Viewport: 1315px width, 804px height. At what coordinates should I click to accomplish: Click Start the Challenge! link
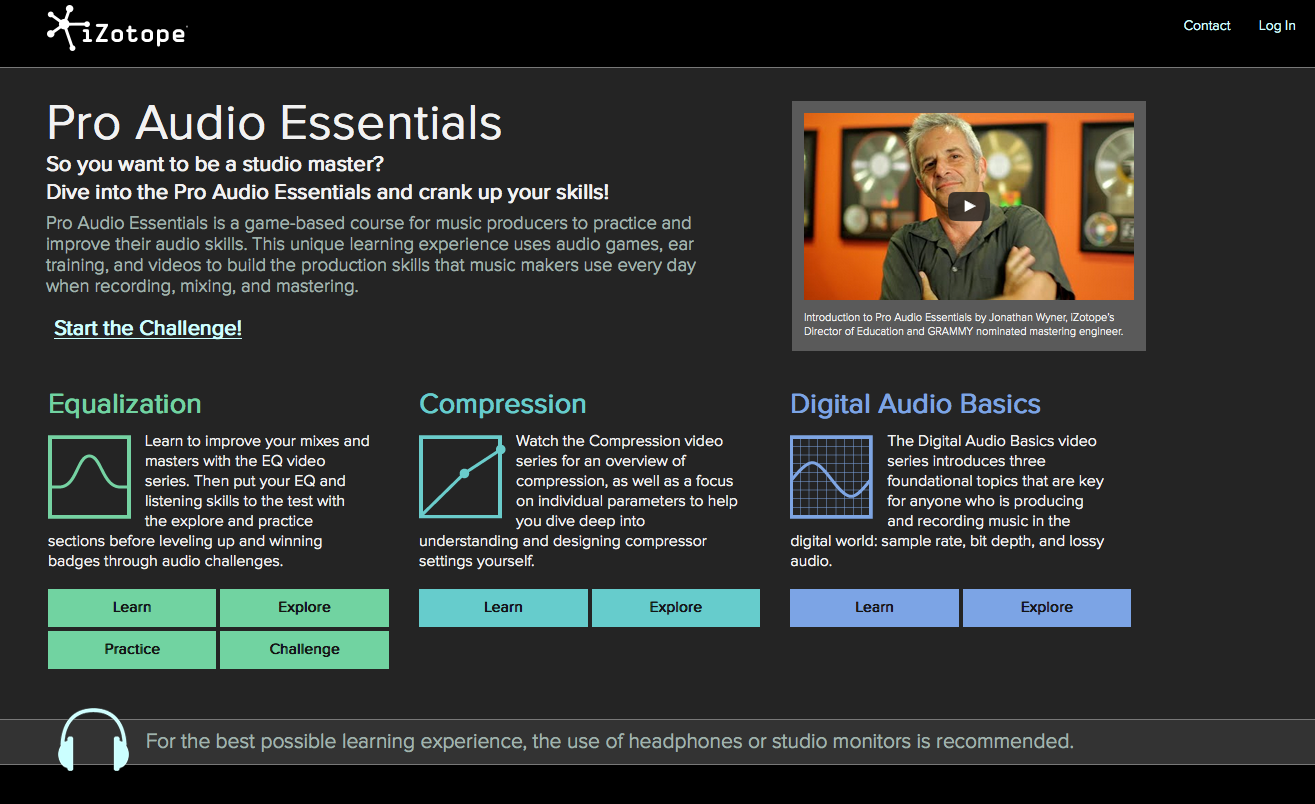[x=148, y=328]
